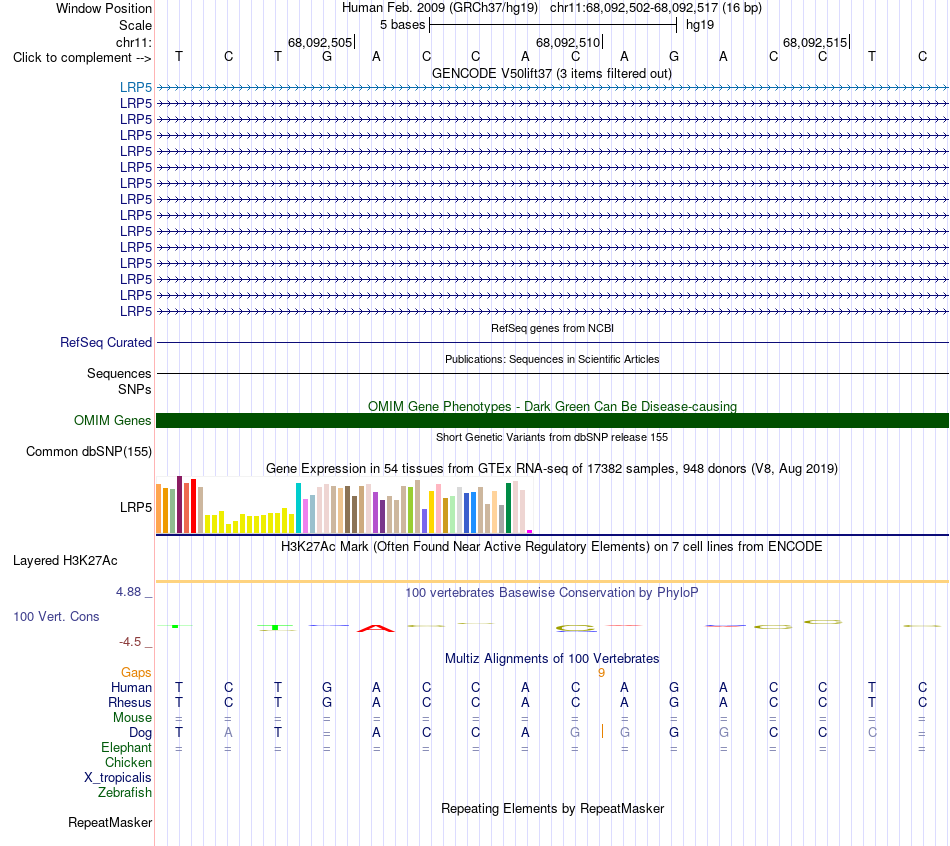
Task: Click the orange 9 gap indicator
Action: point(601,673)
